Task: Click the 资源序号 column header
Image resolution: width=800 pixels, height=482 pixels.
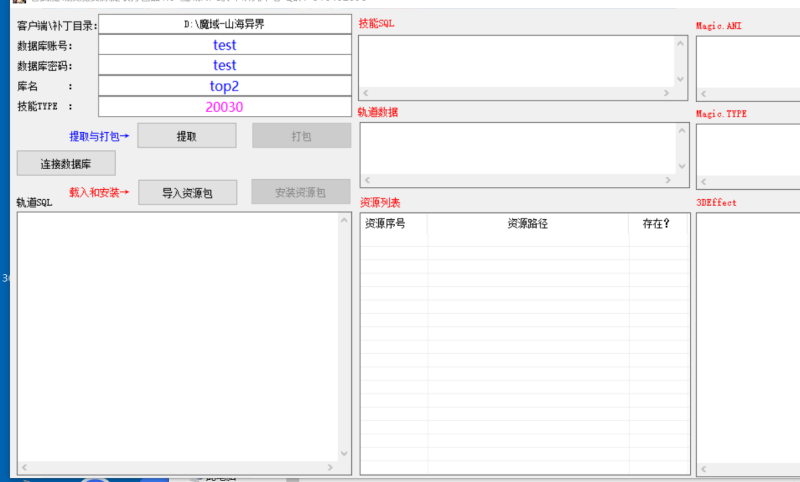Action: click(x=394, y=223)
